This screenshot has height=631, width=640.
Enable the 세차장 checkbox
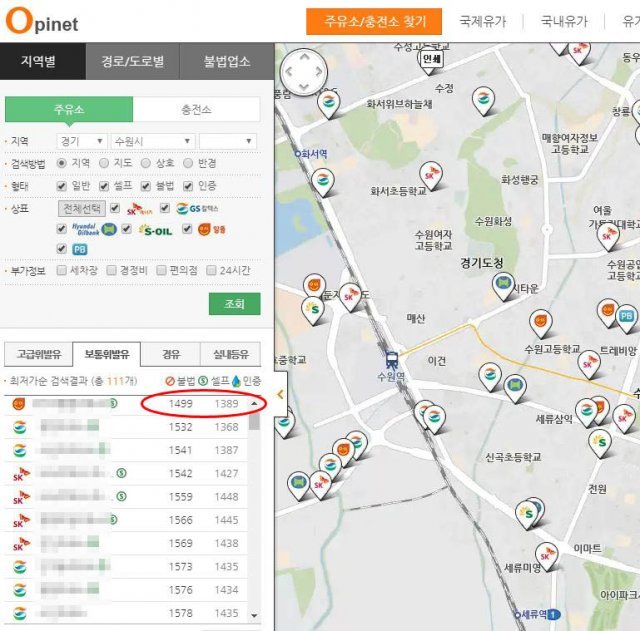pos(63,270)
